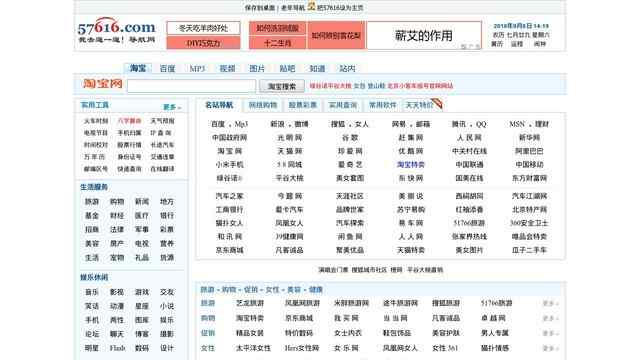Focus the Taobao search input field
The image size is (640, 360).
coord(191,86)
